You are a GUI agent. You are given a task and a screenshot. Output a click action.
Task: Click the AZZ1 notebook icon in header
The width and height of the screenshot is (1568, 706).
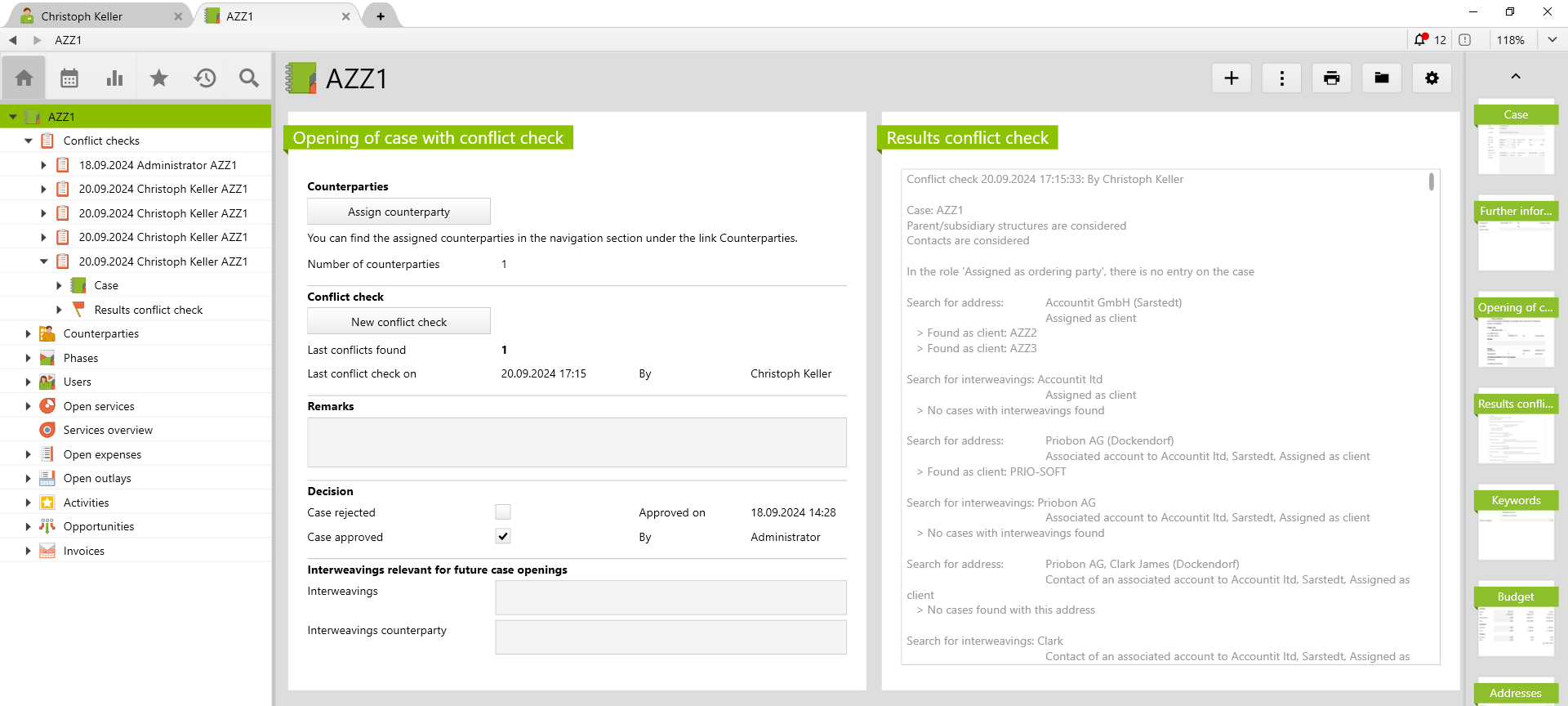[x=301, y=78]
